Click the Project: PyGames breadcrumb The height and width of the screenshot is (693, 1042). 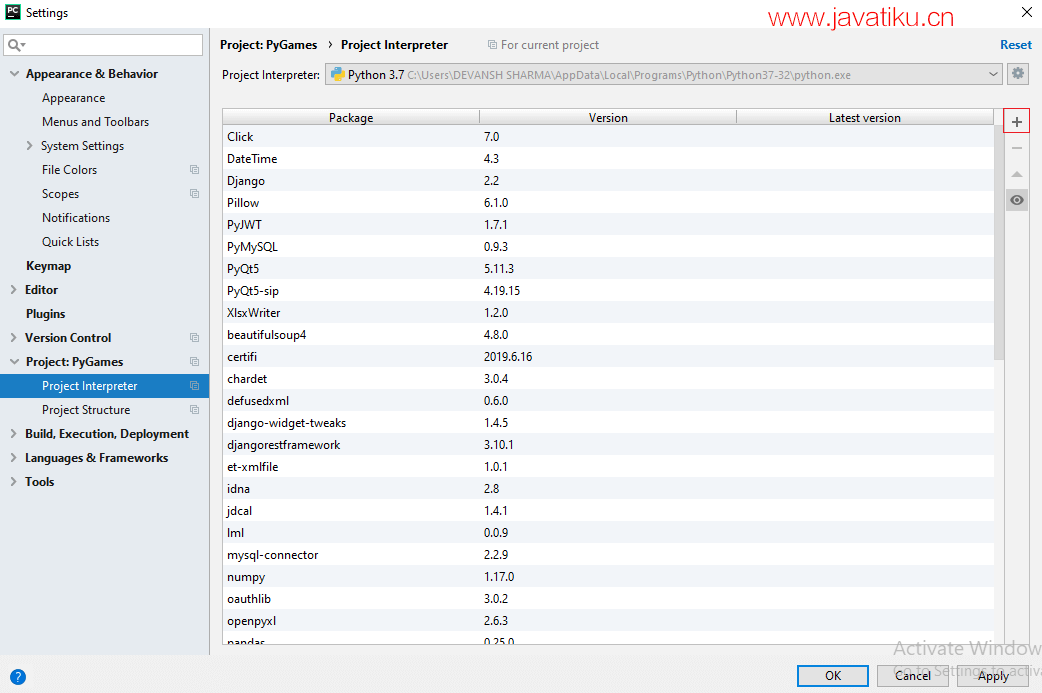point(268,45)
